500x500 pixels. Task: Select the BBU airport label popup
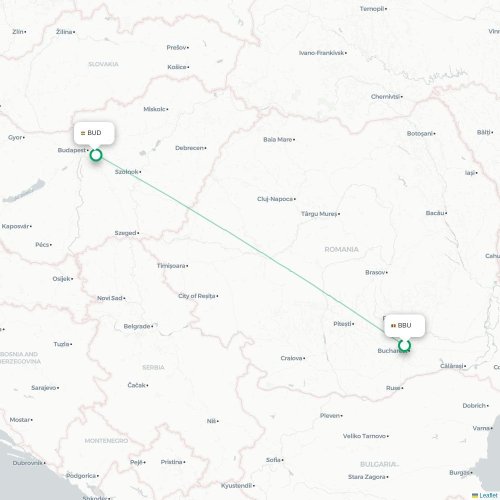click(x=405, y=325)
